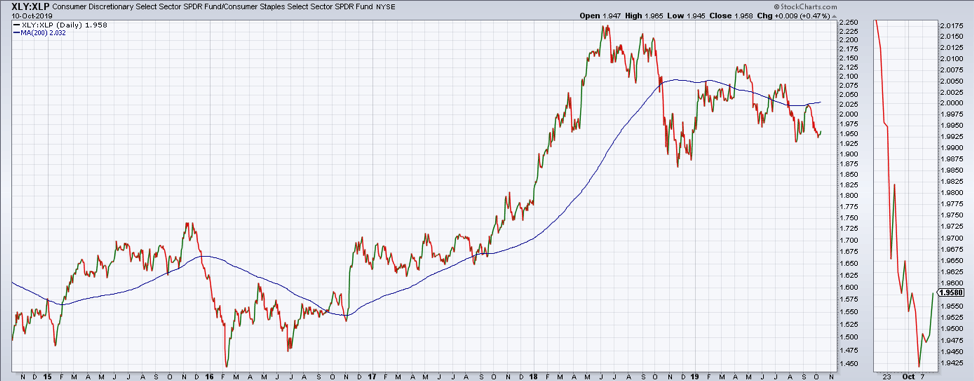974x381 pixels.
Task: Click the 1.700 price axis label
Action: pos(848,241)
